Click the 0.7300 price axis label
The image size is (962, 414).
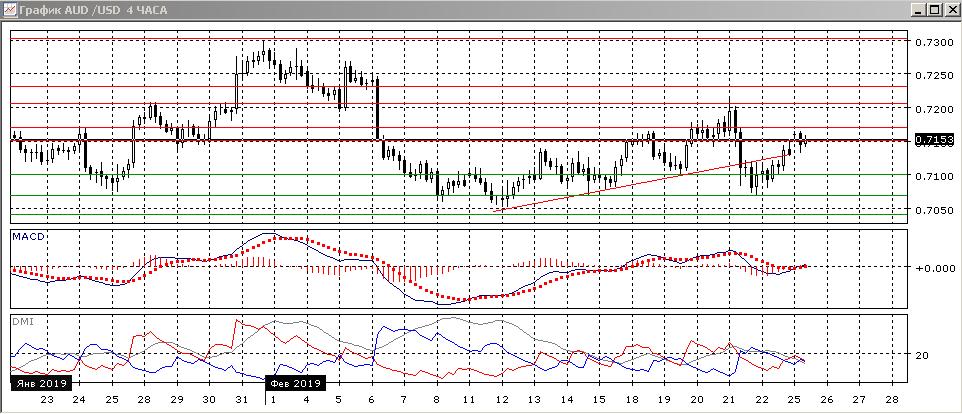point(932,43)
